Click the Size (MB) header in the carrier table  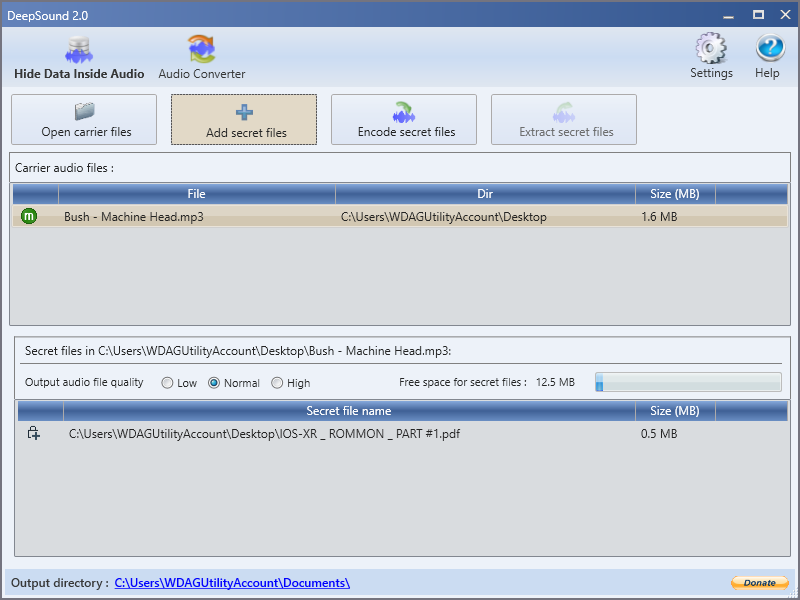tap(675, 194)
